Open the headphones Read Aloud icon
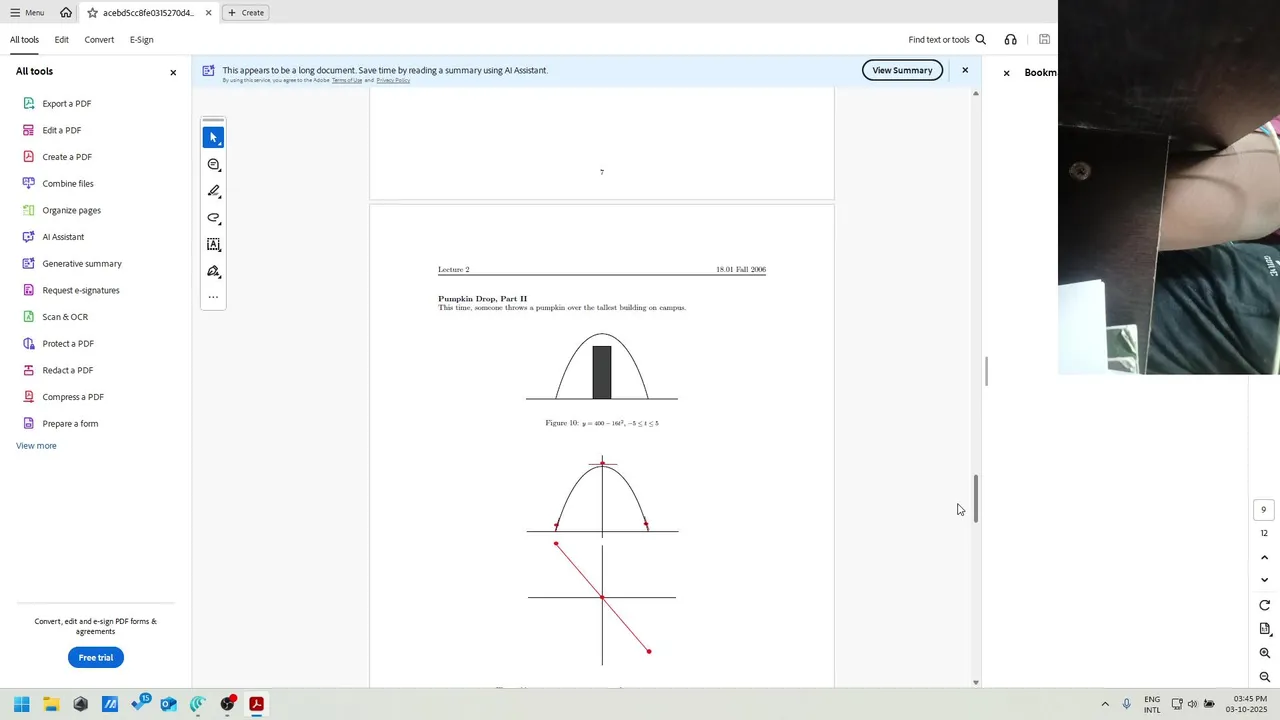The width and height of the screenshot is (1280, 720). tap(1010, 40)
